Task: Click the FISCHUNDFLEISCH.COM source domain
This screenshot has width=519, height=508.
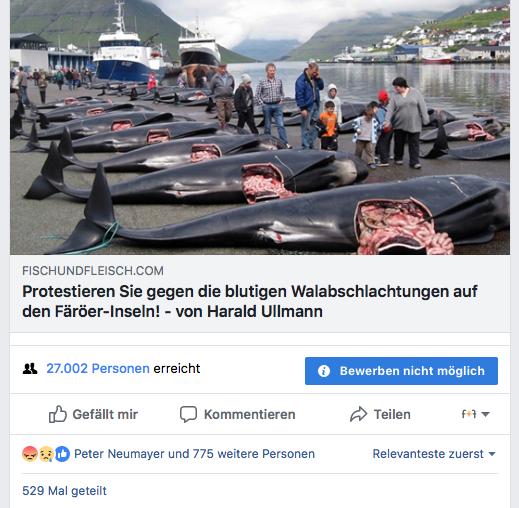Action: click(93, 271)
